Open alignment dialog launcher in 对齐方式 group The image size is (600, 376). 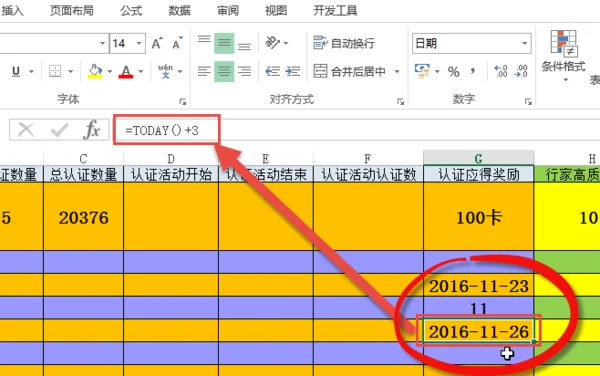(x=400, y=101)
